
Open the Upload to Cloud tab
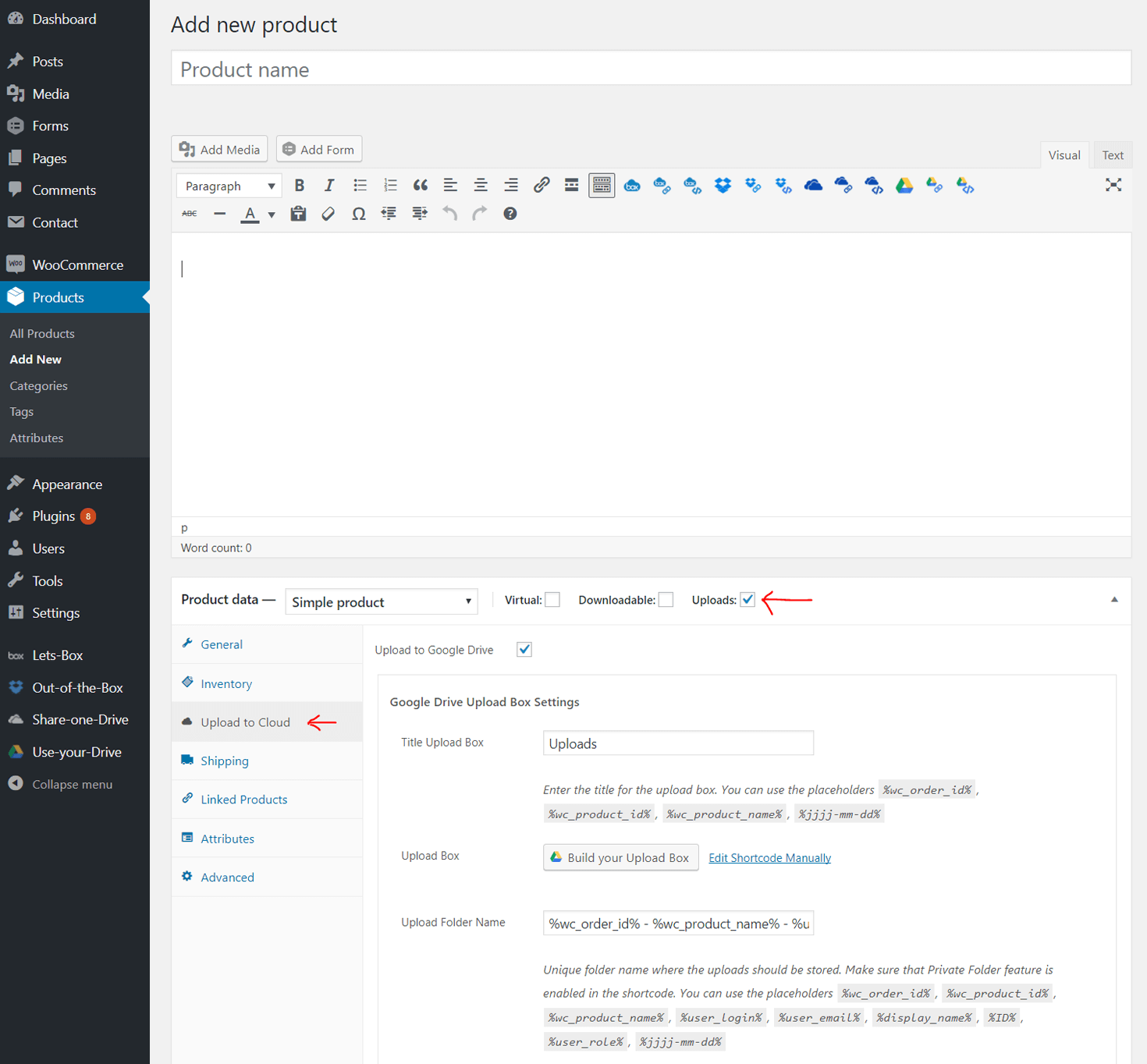267,722
